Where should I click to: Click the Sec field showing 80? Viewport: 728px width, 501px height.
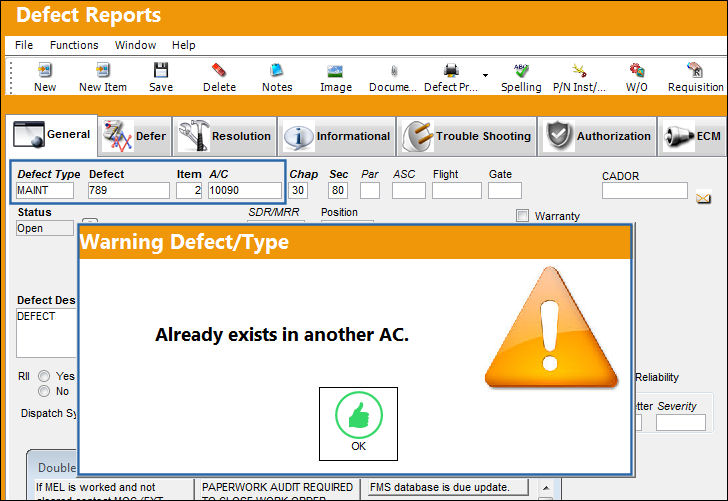coord(338,190)
